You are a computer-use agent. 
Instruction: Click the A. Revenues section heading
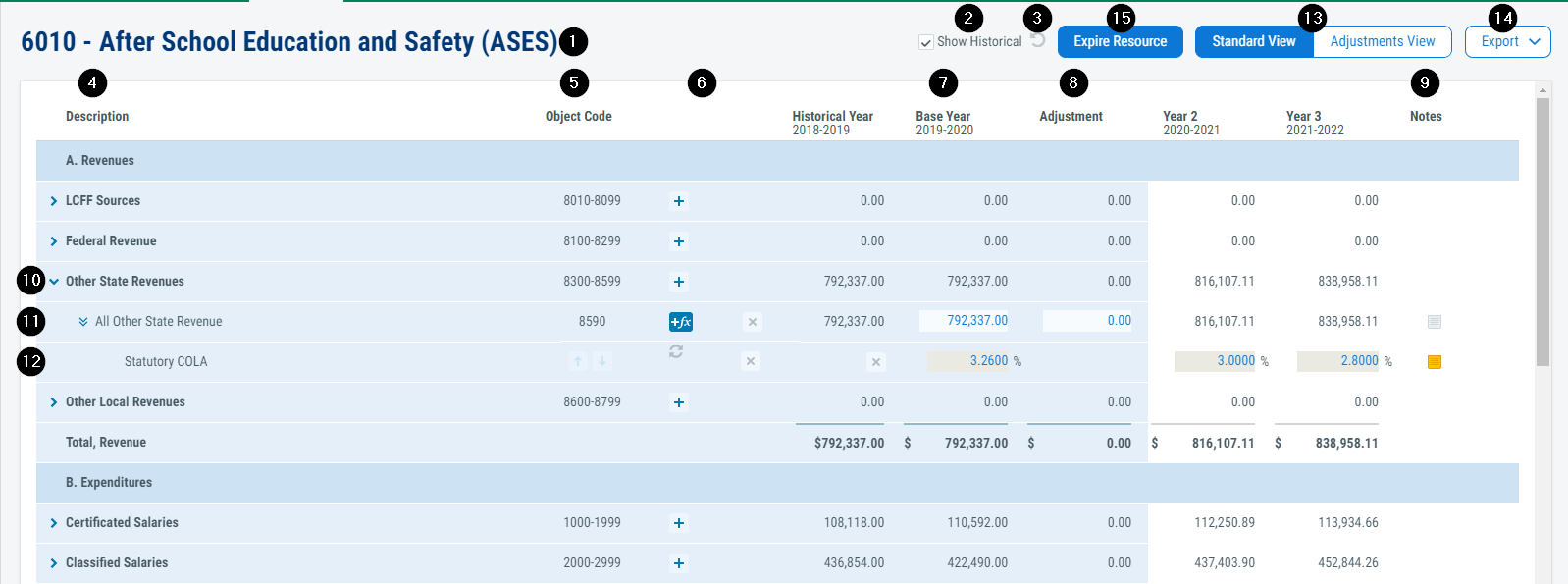pyautogui.click(x=100, y=161)
